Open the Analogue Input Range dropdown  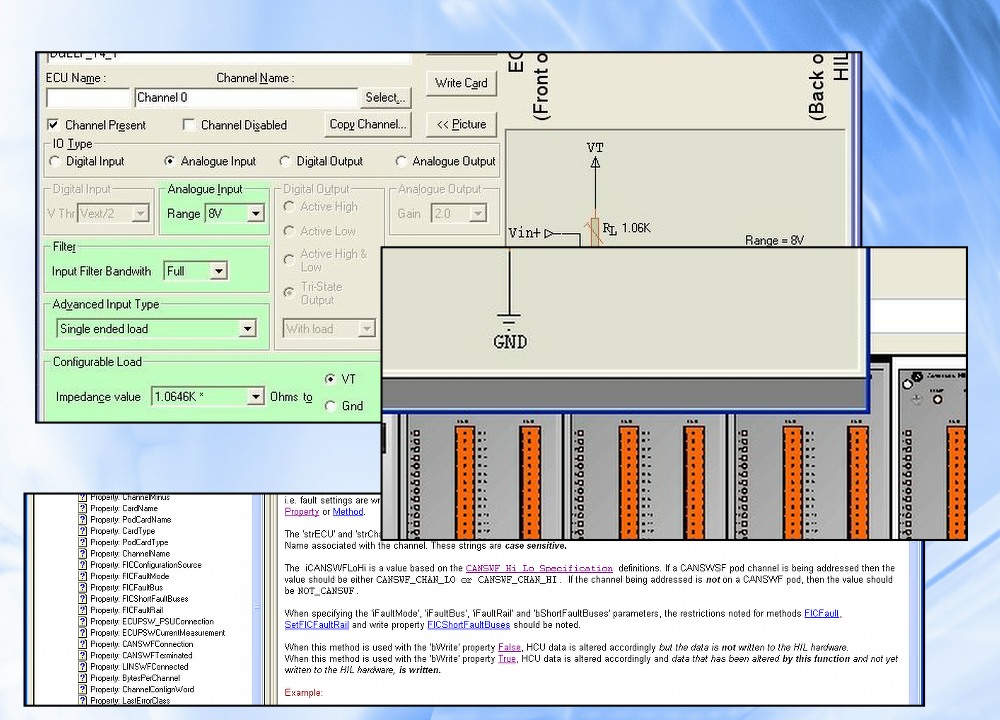[255, 213]
